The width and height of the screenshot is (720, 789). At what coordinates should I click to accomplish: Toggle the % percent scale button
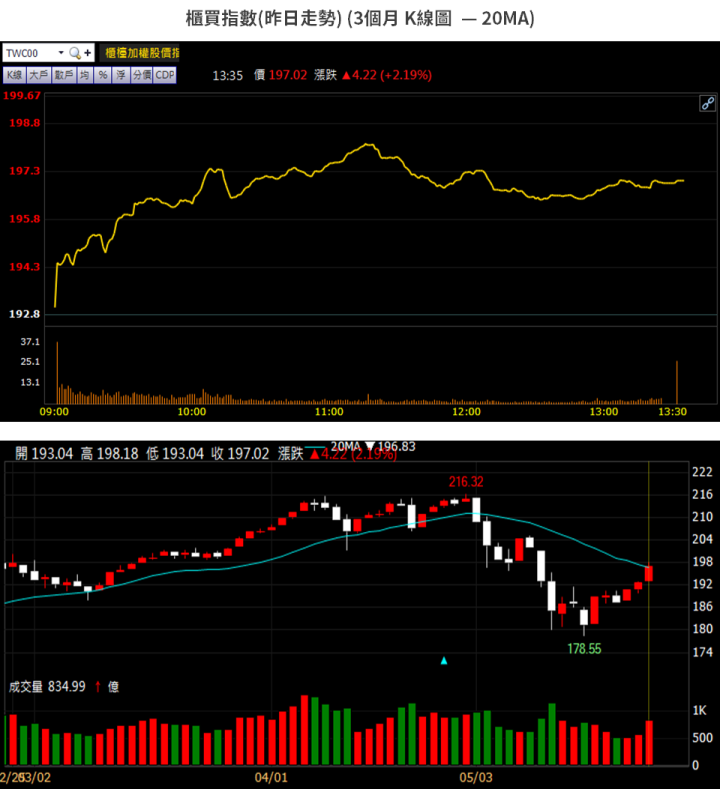pyautogui.click(x=103, y=75)
